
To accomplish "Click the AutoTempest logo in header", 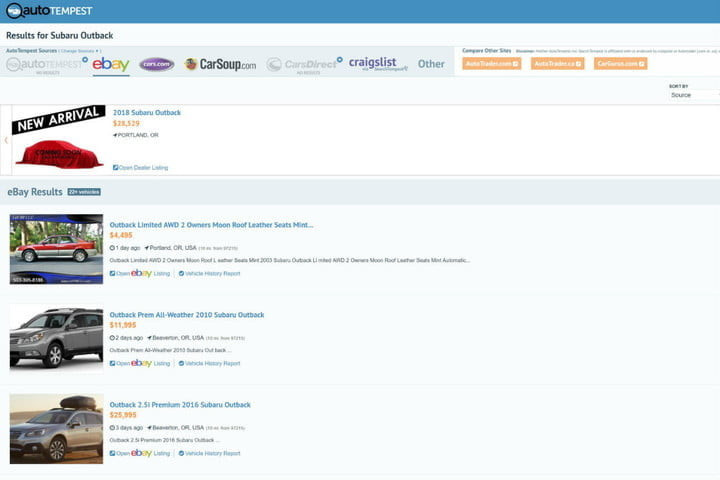I will click(x=49, y=11).
